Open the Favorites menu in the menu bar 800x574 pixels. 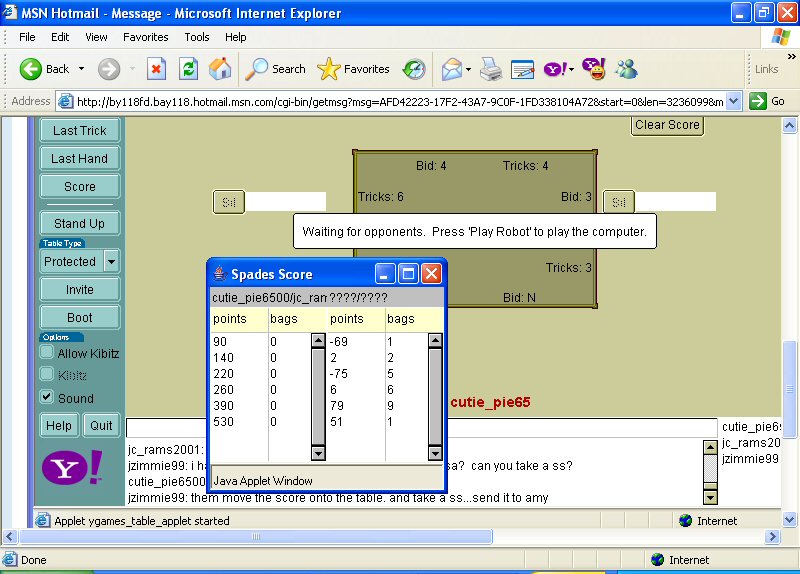(146, 37)
